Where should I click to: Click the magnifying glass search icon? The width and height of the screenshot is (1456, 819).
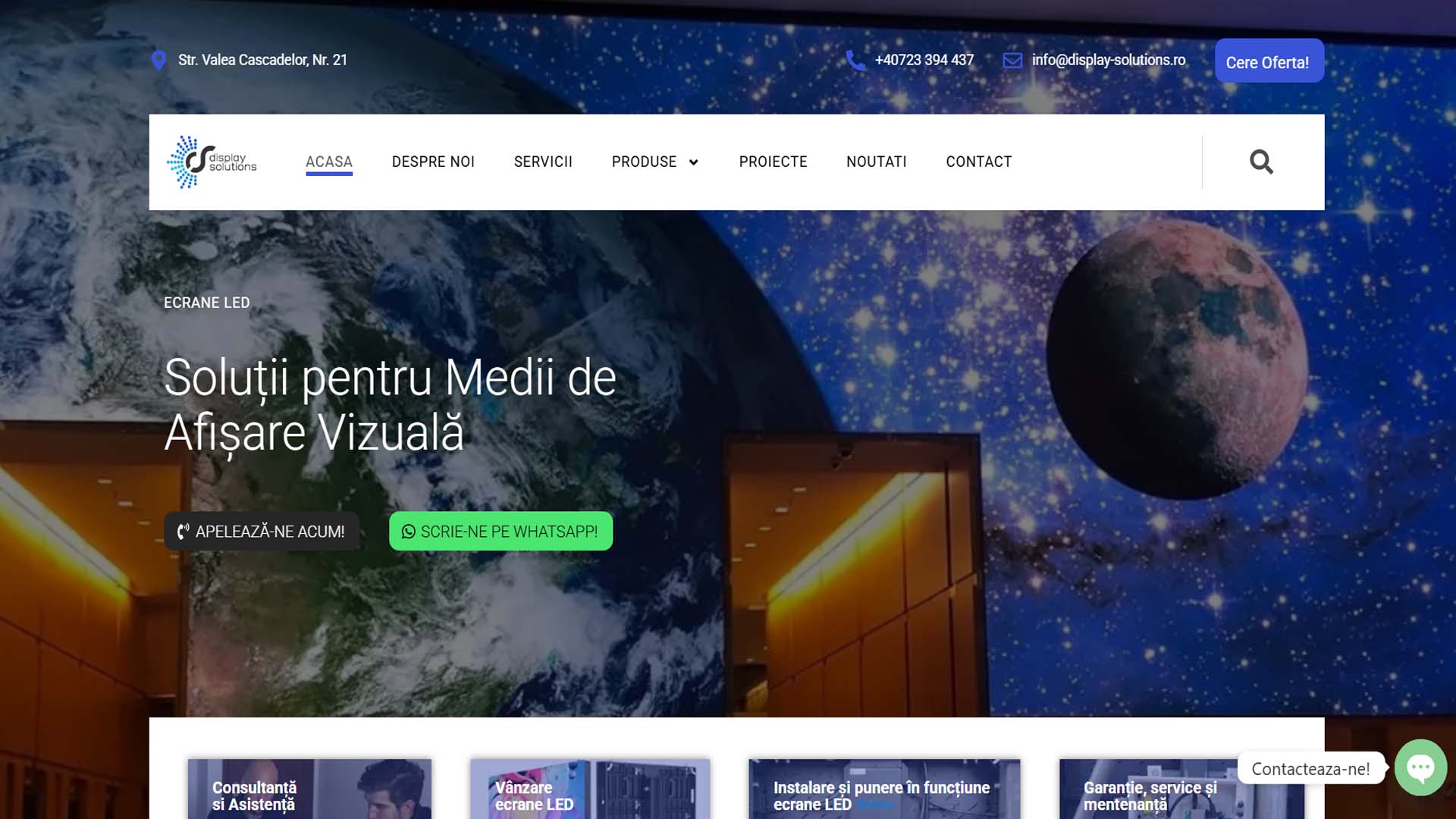pos(1261,162)
